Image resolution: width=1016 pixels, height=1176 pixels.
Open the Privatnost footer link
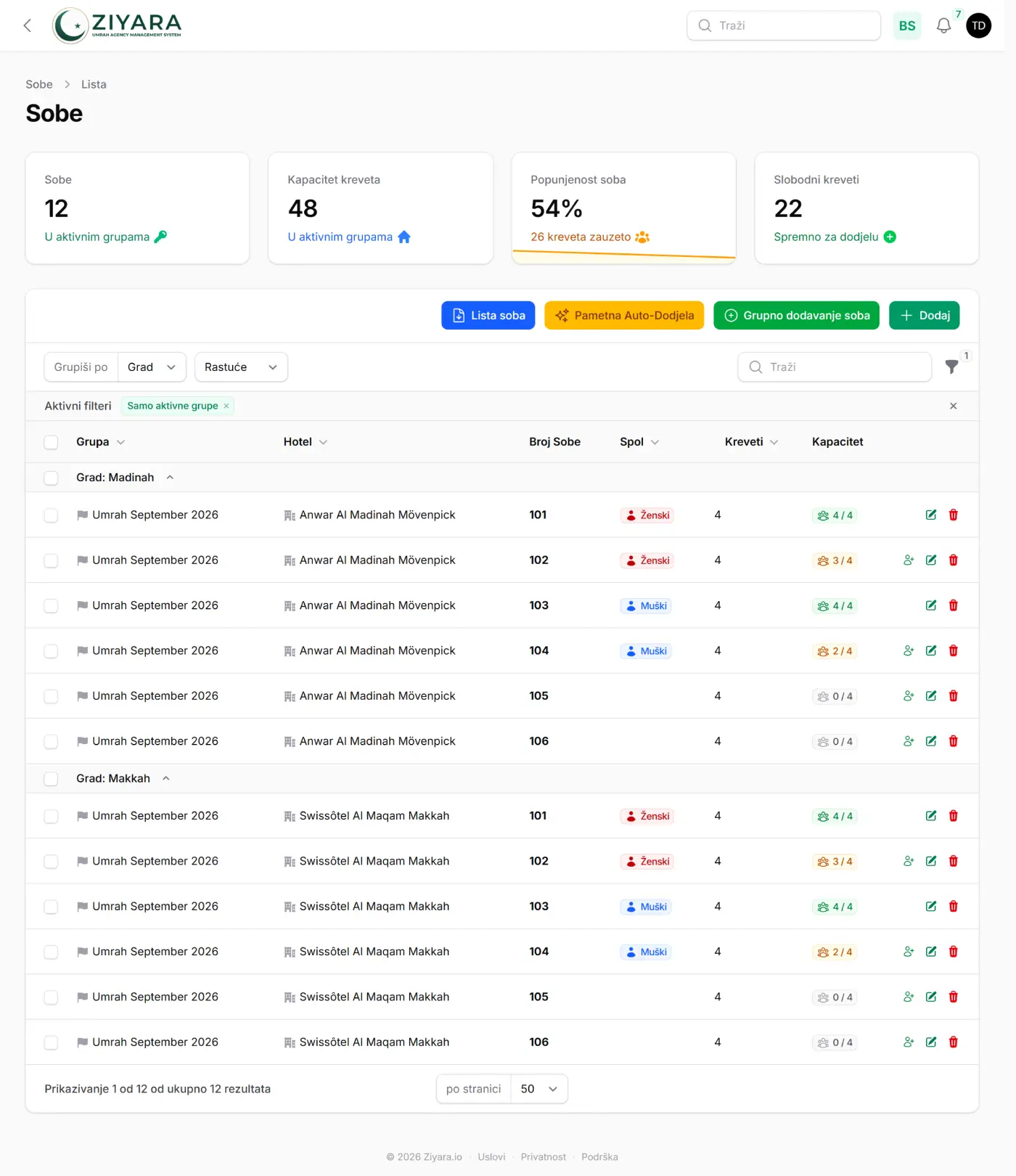[543, 1156]
